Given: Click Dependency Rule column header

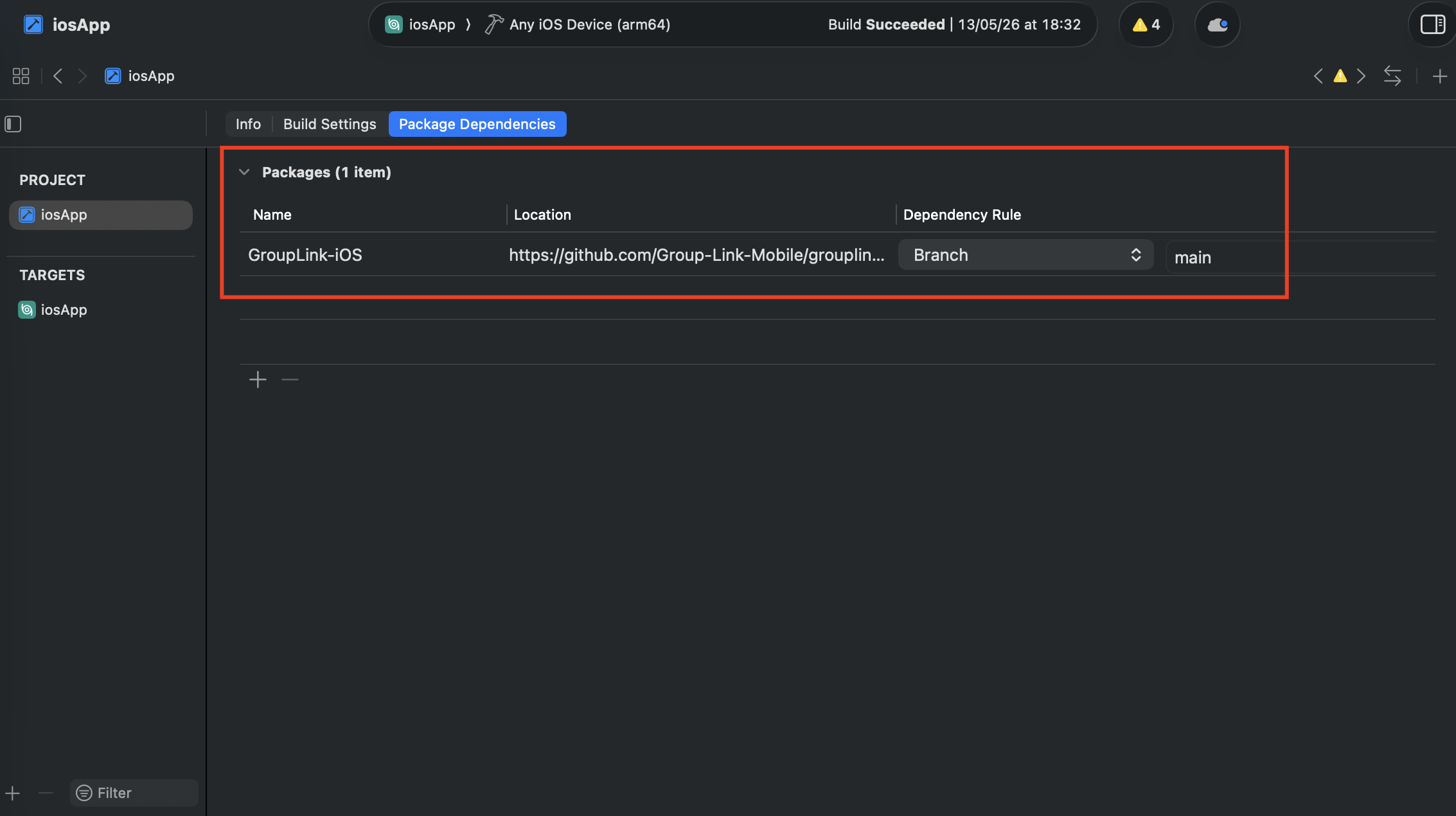Looking at the screenshot, I should coord(962,215).
